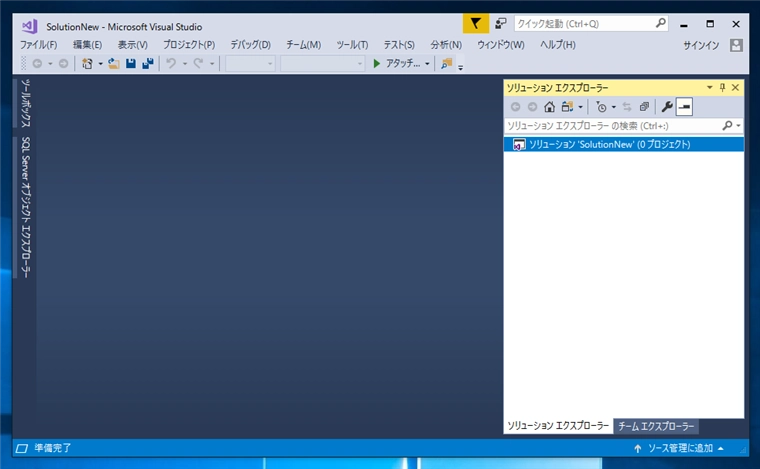This screenshot has width=760, height=469.
Task: Open the Undo history dropdown arrow
Action: [x=185, y=63]
